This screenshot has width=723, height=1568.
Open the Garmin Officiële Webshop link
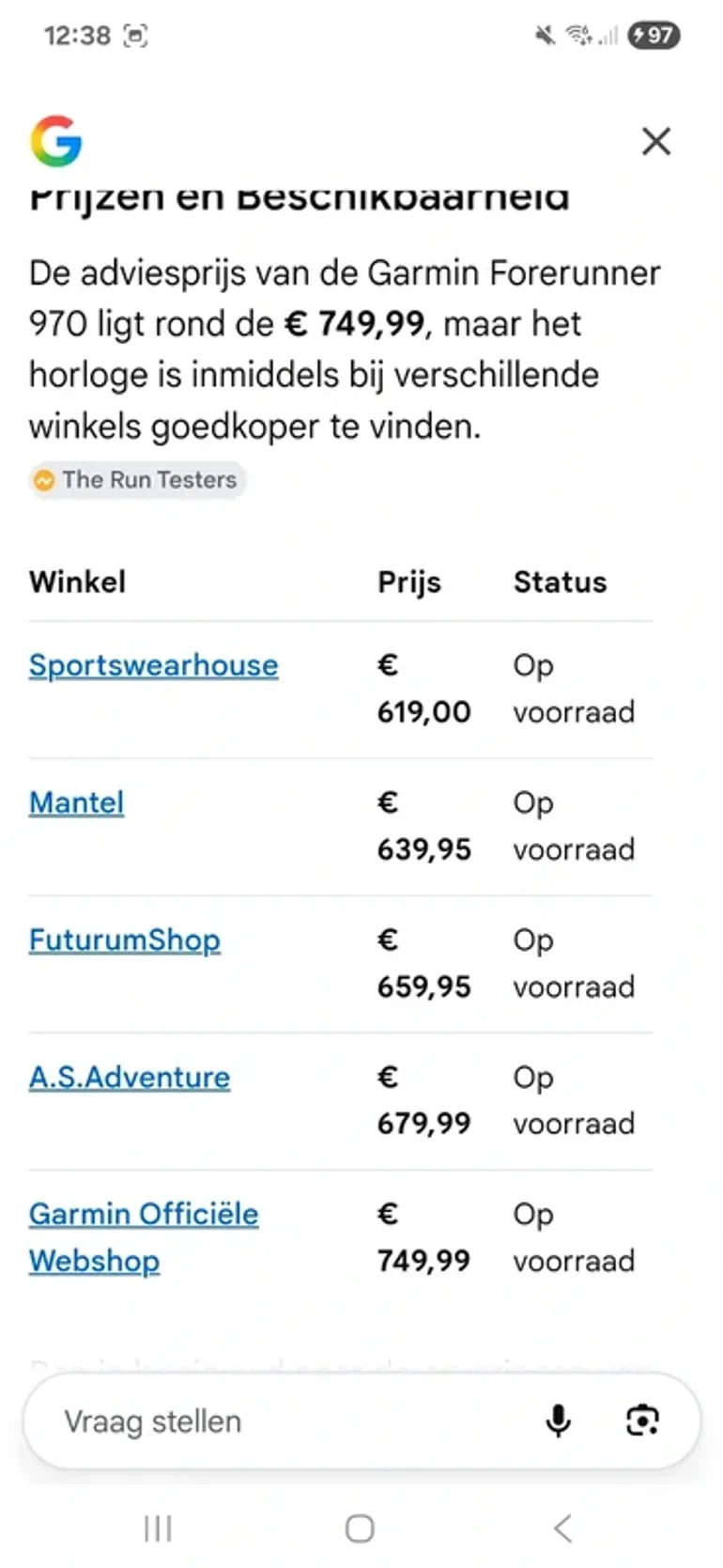(143, 1237)
